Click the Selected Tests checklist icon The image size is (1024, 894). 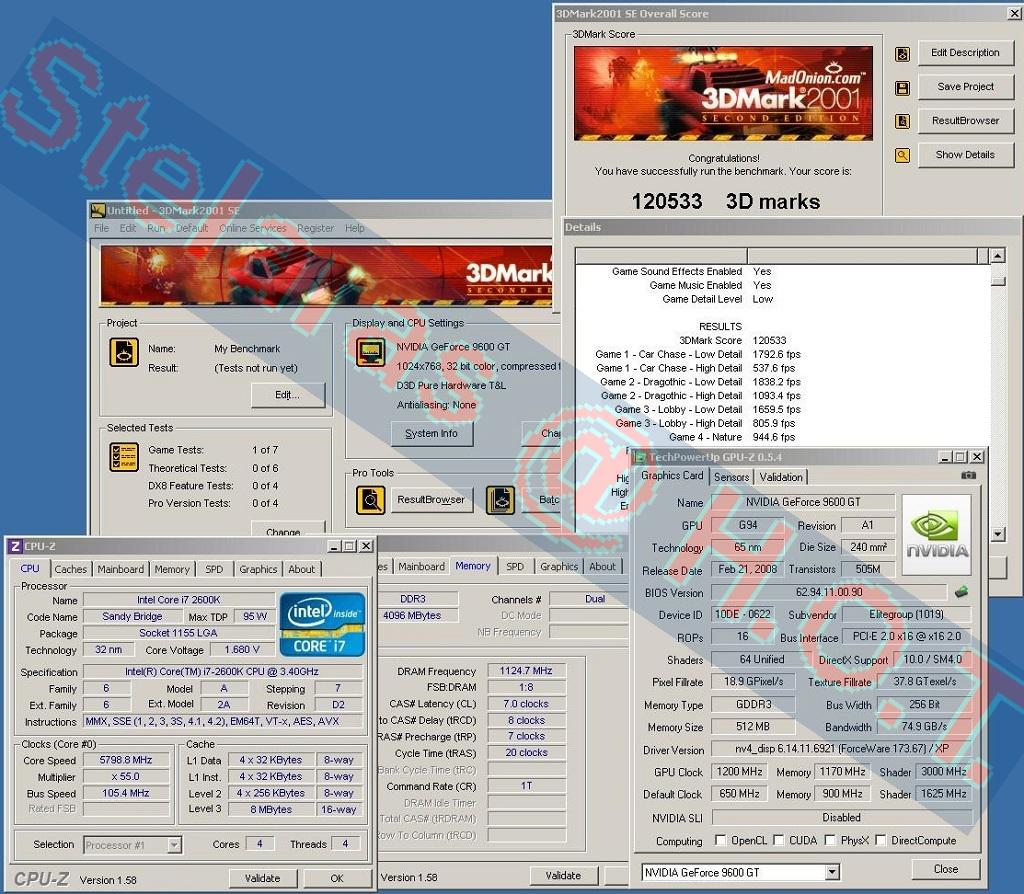pyautogui.click(x=124, y=457)
